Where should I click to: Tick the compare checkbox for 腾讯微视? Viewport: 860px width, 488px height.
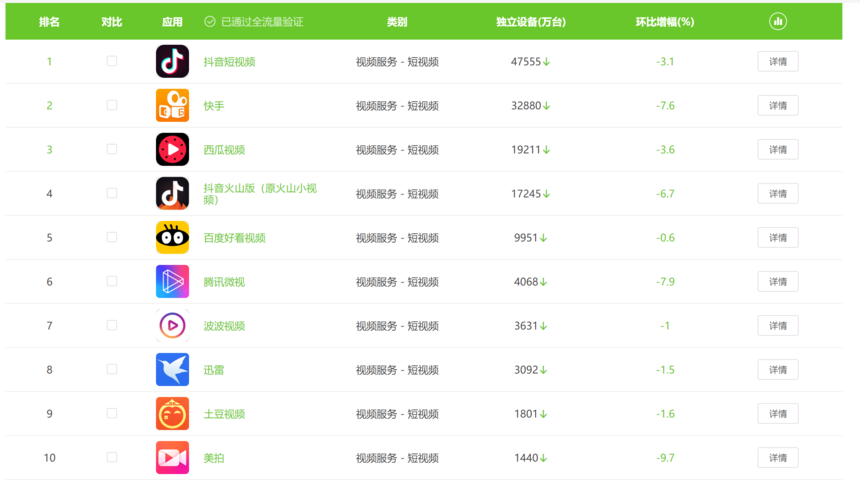click(x=112, y=281)
